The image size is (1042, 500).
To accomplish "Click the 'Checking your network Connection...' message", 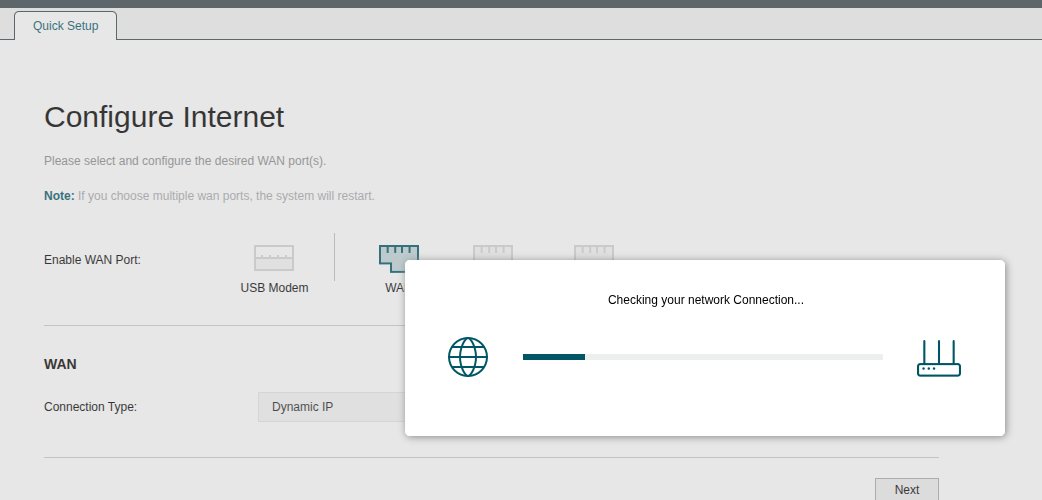I will (705, 300).
